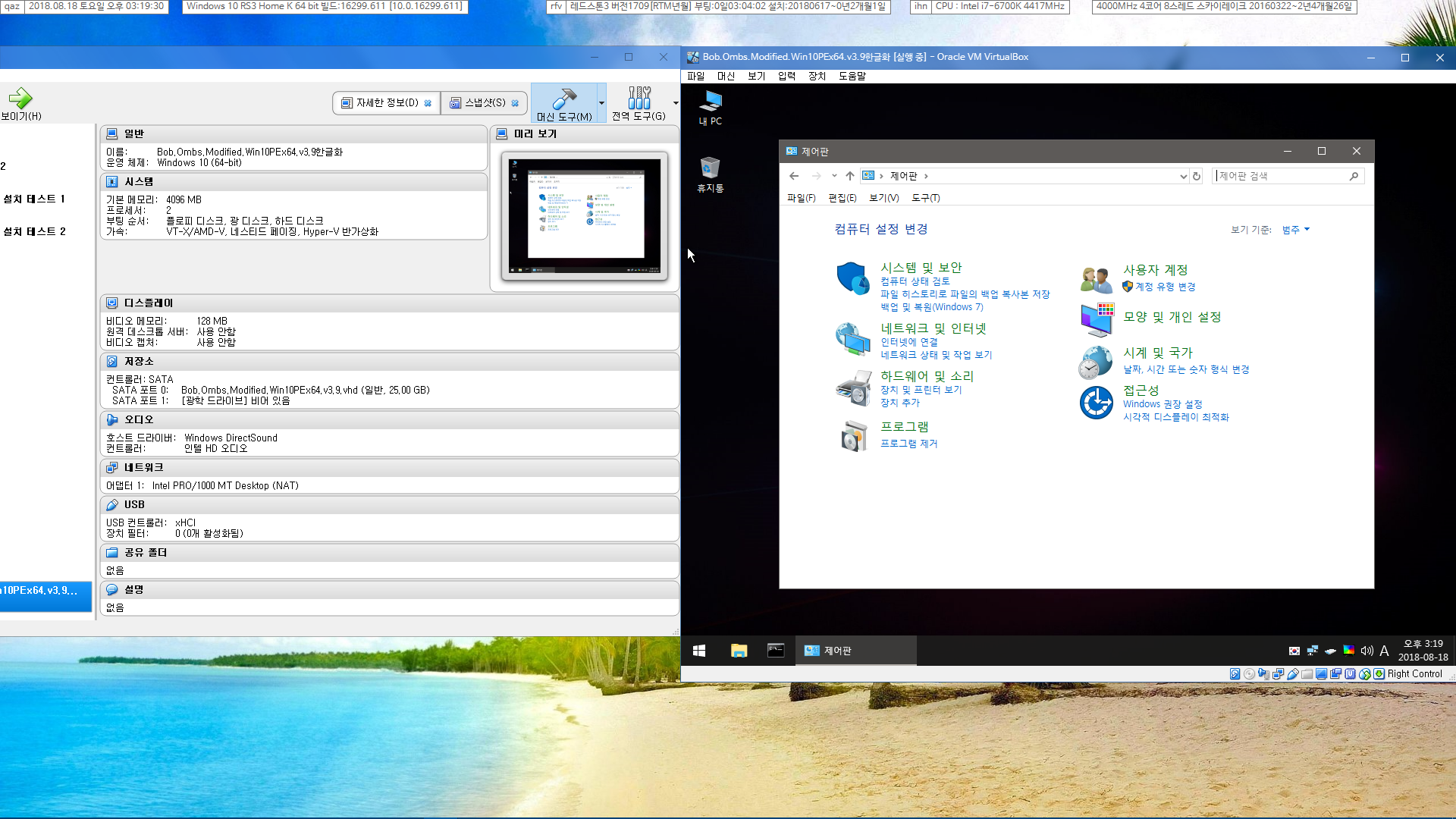
Task: Click the Hardware and Sound printer icon
Action: [x=853, y=388]
